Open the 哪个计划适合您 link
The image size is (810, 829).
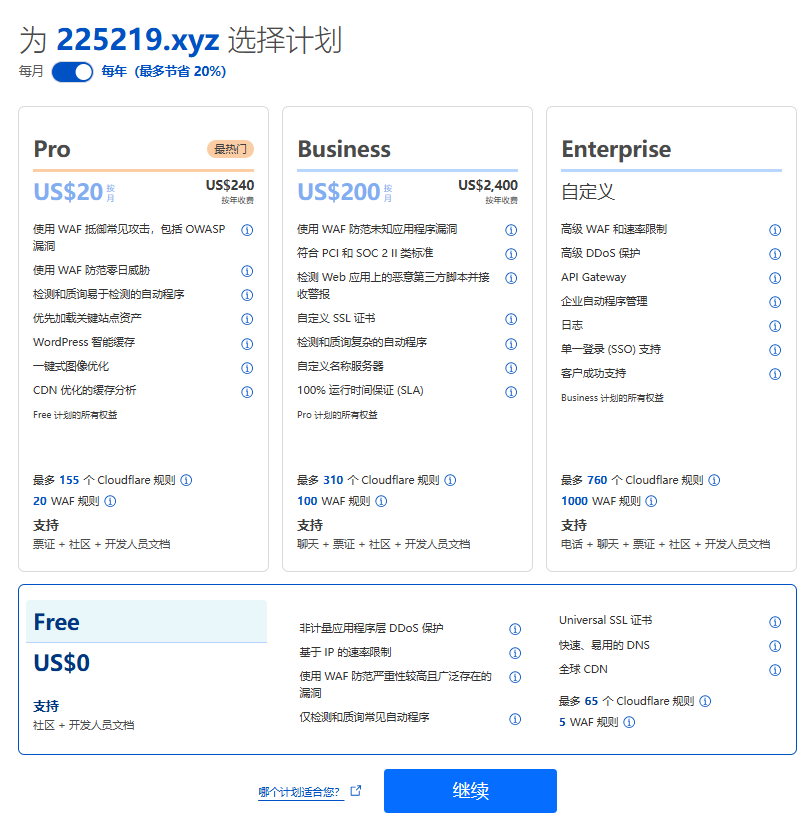300,792
